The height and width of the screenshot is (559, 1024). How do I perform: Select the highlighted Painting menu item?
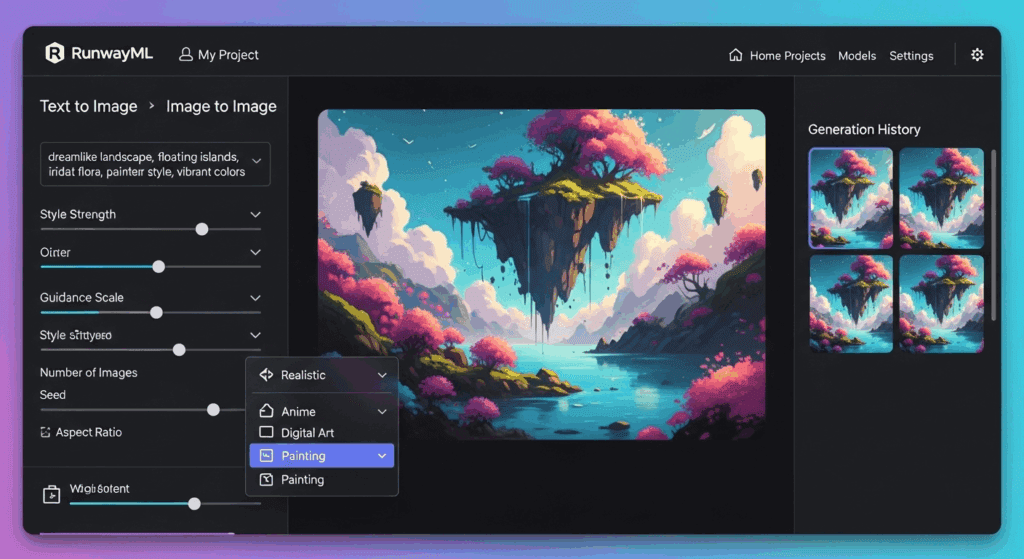tap(321, 456)
